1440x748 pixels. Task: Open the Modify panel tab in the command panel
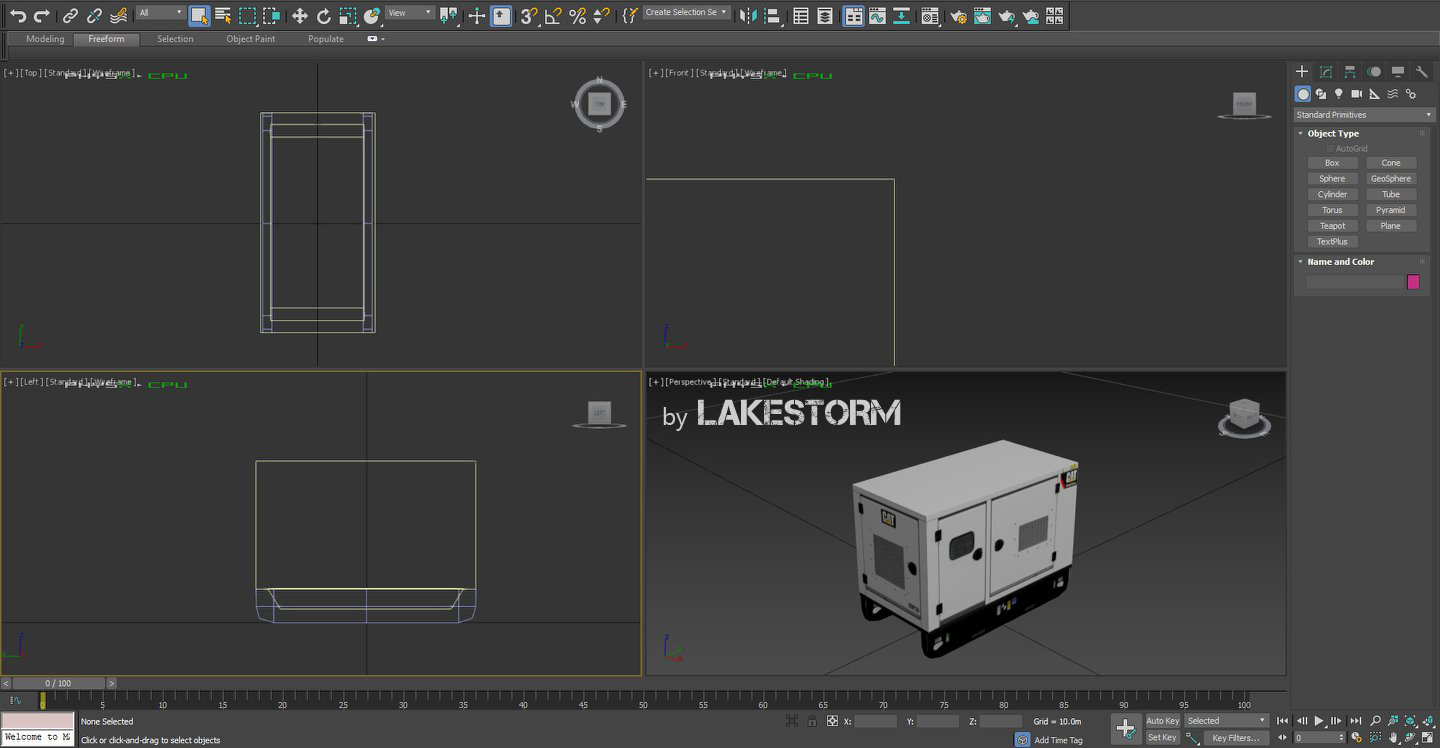pyautogui.click(x=1326, y=72)
